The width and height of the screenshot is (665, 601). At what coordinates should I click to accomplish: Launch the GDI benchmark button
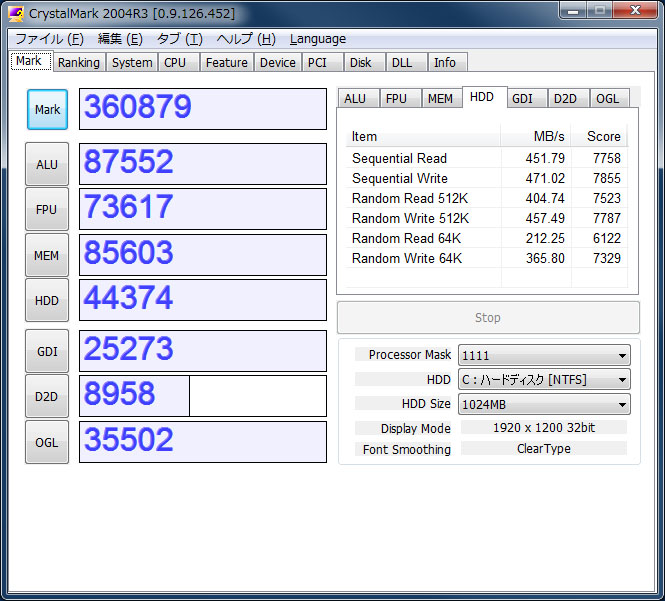(47, 352)
